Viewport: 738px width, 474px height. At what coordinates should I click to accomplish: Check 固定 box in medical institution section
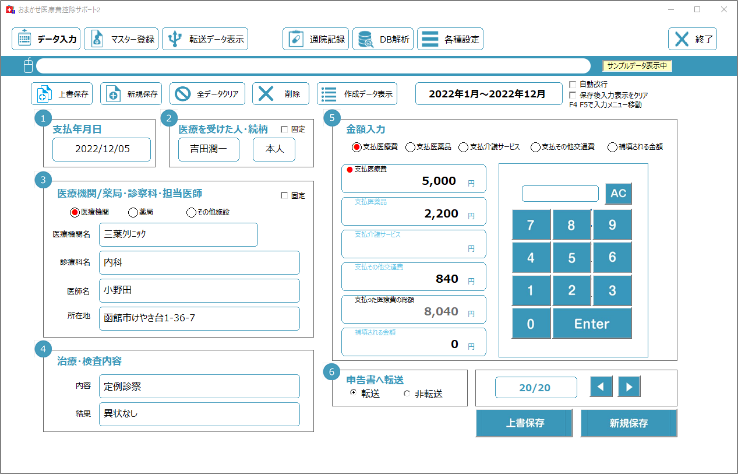pos(285,195)
